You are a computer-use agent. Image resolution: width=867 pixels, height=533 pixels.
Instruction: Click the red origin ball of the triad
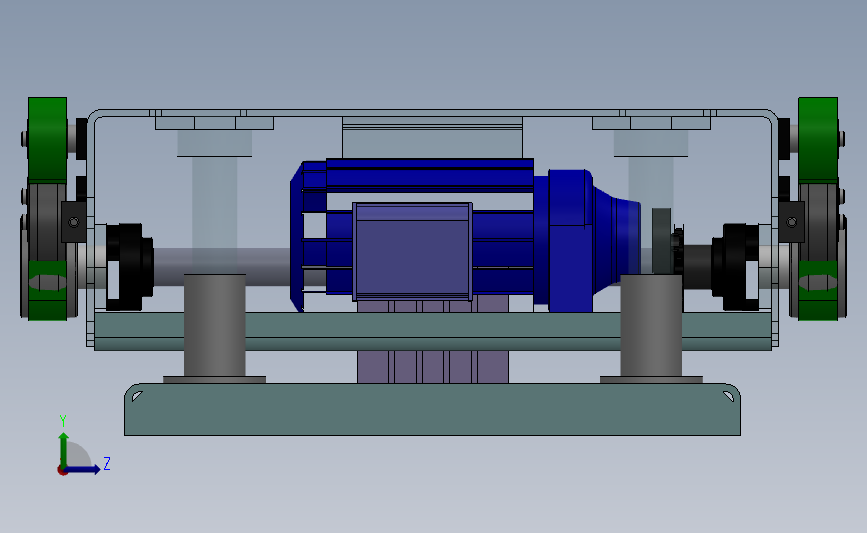[62, 471]
